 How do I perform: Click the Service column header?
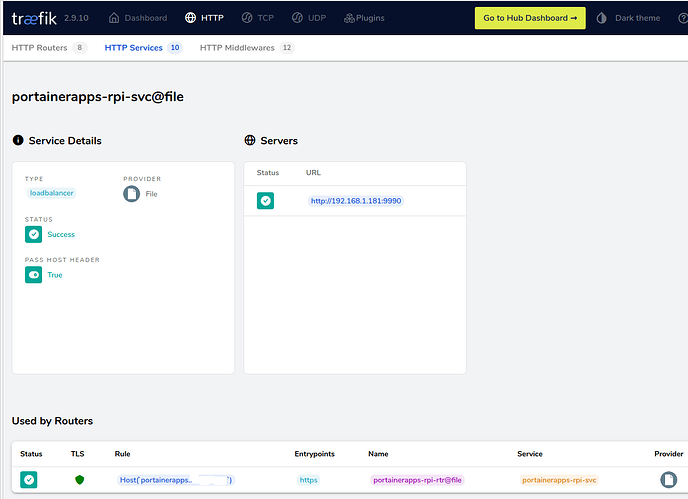[530, 454]
